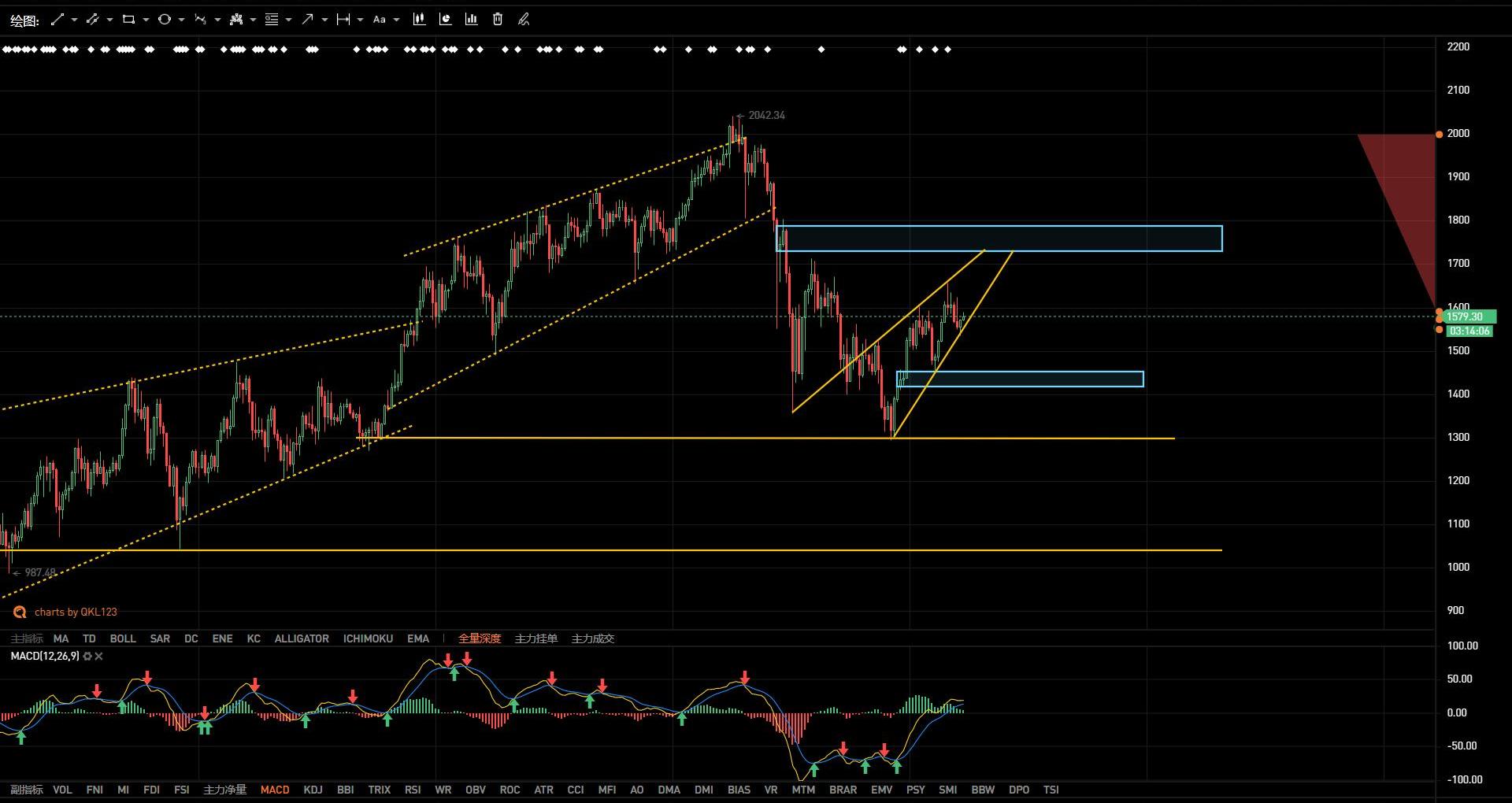The image size is (1512, 803).
Task: Select the rectangle shape drawing tool
Action: (128, 20)
